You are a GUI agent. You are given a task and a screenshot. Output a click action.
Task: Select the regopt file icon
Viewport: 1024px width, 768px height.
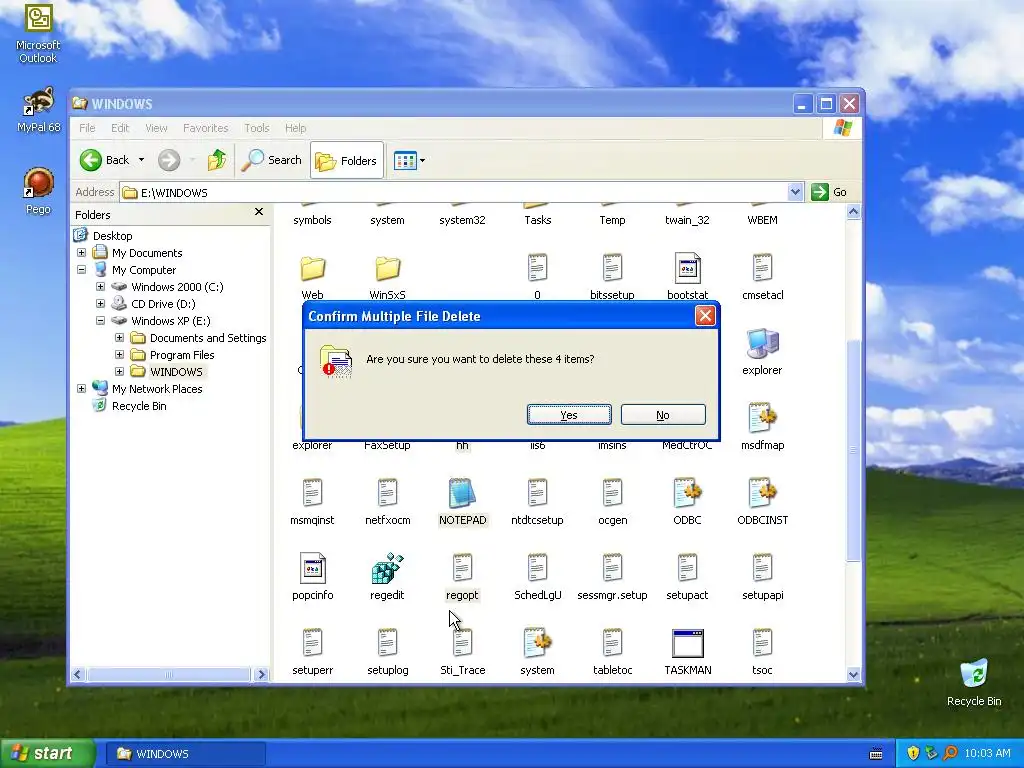(x=462, y=568)
